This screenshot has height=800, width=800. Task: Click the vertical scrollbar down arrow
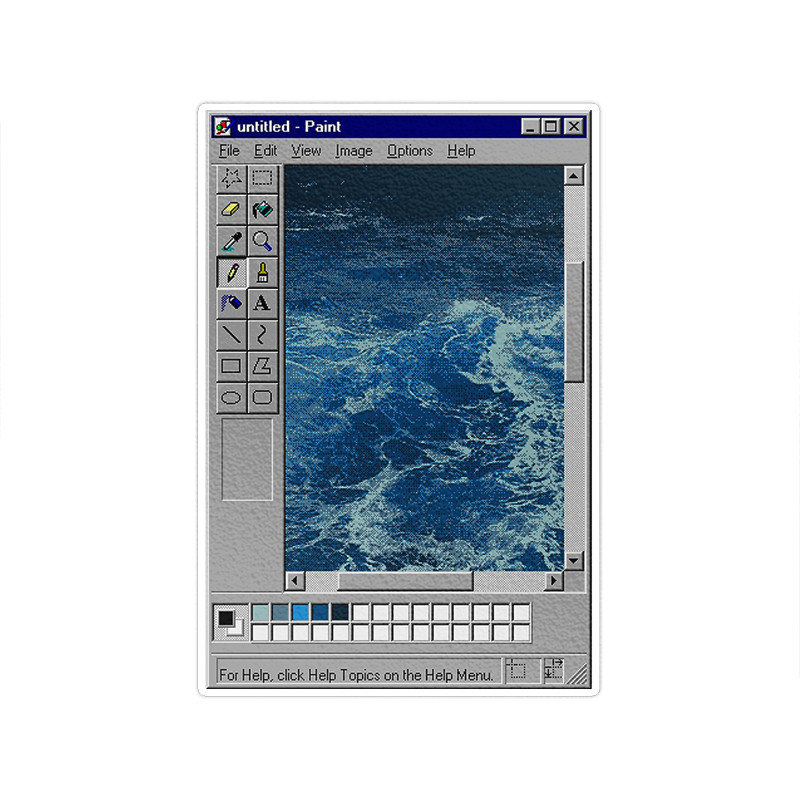[x=573, y=561]
